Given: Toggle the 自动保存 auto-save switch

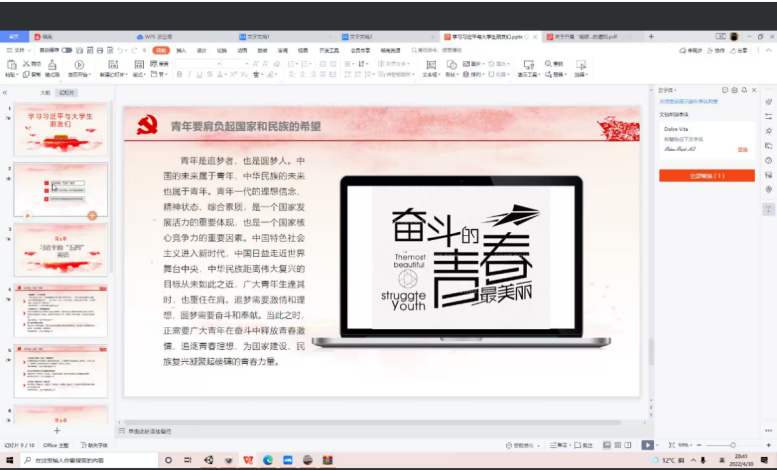Looking at the screenshot, I should [66, 49].
